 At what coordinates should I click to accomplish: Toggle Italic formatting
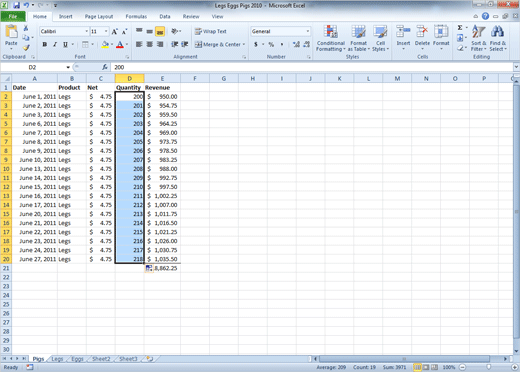pyautogui.click(x=55, y=44)
